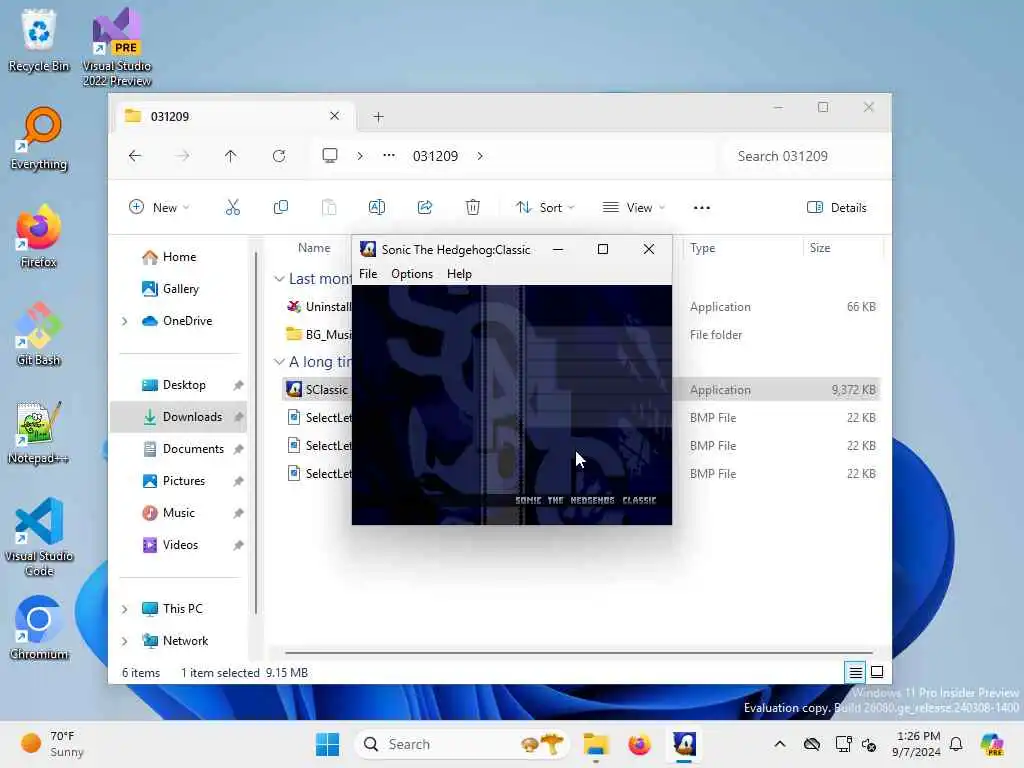Click the chevron after 031209 in address bar
The height and width of the screenshot is (768, 1024).
(480, 155)
